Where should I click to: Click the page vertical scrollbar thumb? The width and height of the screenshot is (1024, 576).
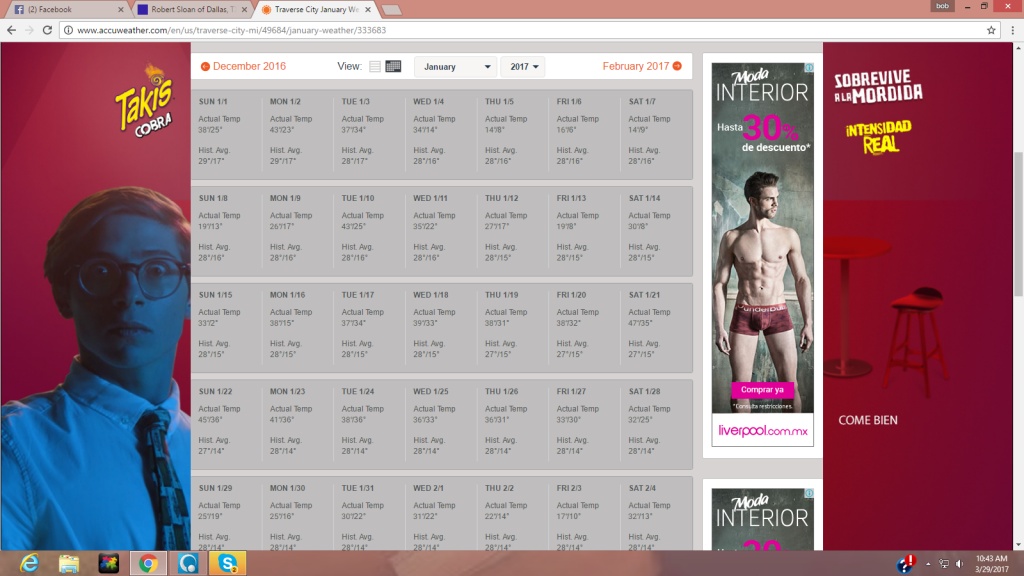(x=1018, y=224)
